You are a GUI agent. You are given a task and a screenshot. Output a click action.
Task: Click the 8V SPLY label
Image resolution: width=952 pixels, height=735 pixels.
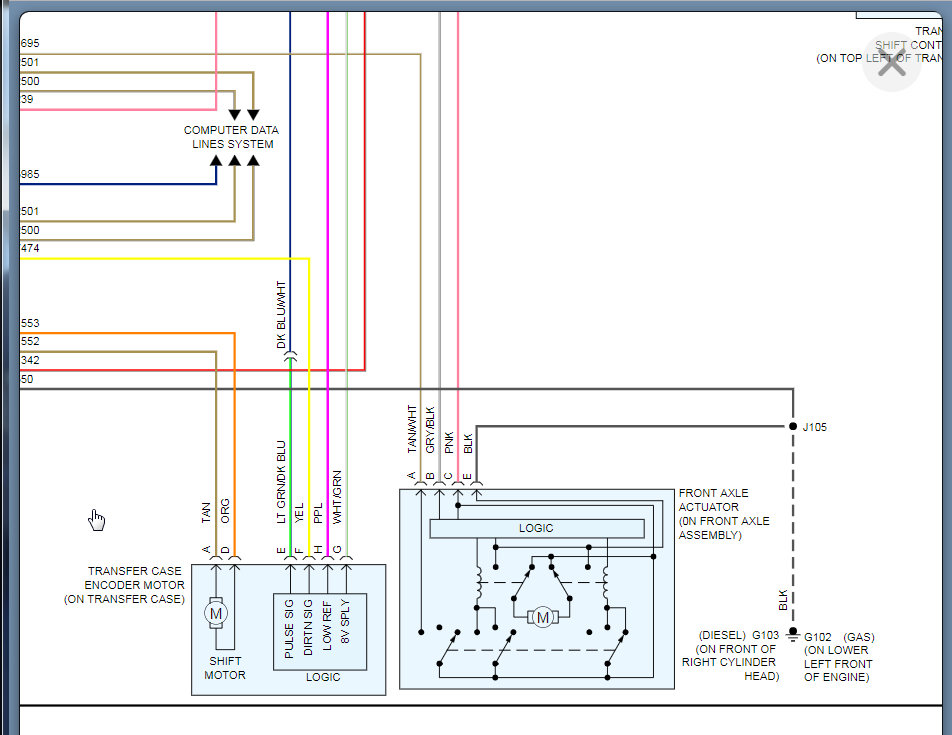point(345,622)
